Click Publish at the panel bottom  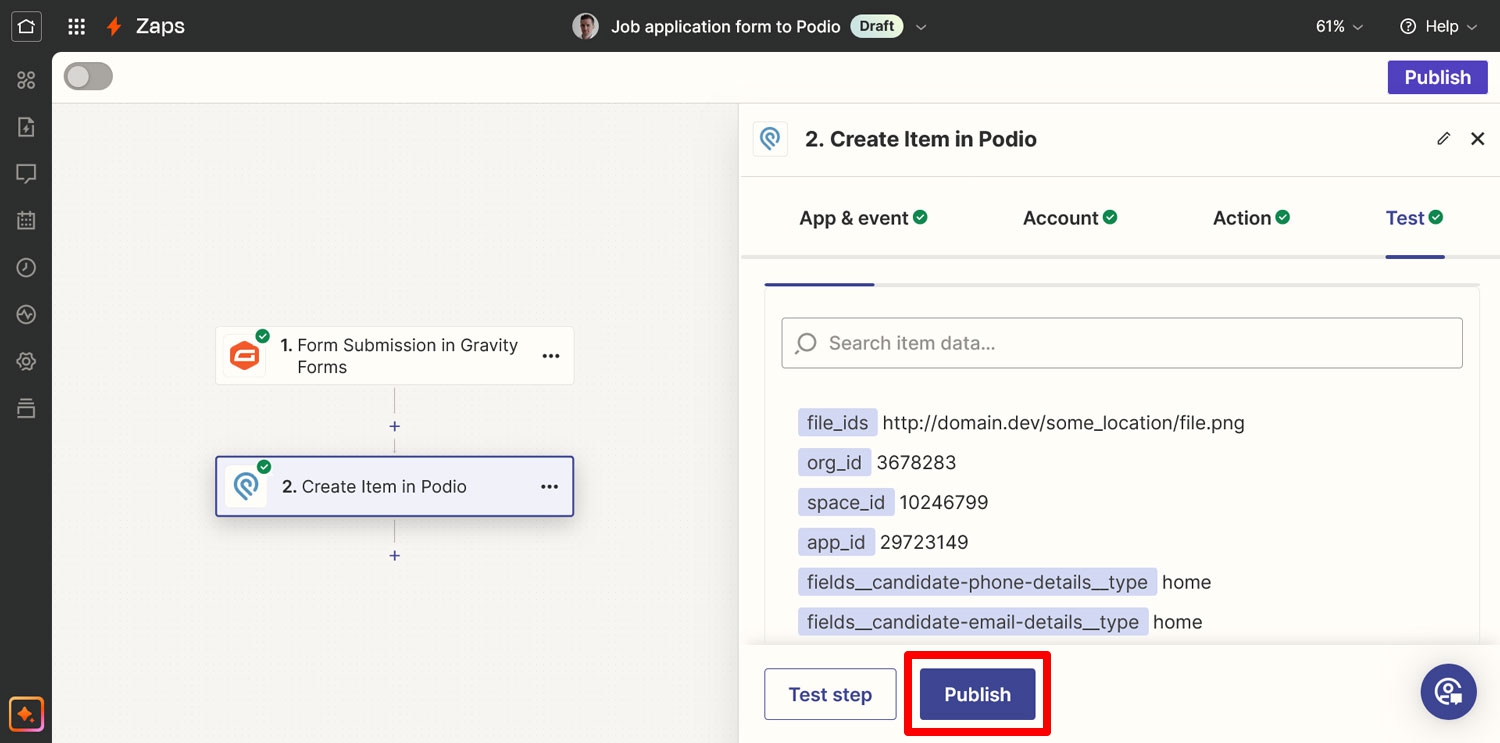[x=977, y=694]
